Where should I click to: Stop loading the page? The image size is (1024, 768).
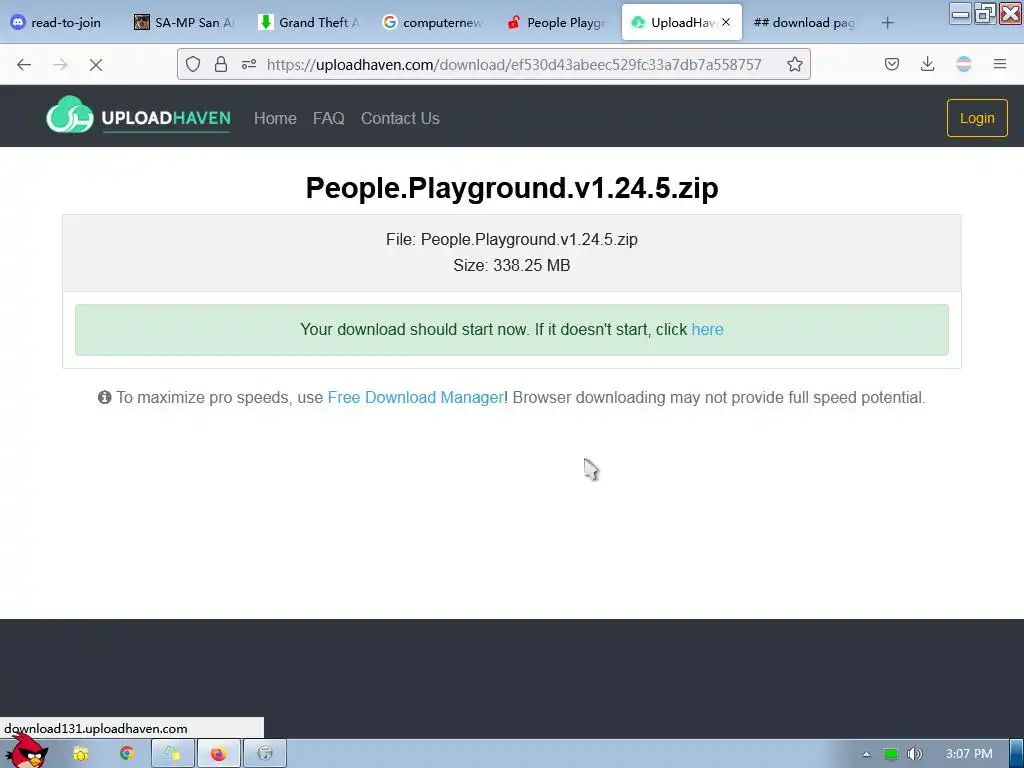[96, 65]
